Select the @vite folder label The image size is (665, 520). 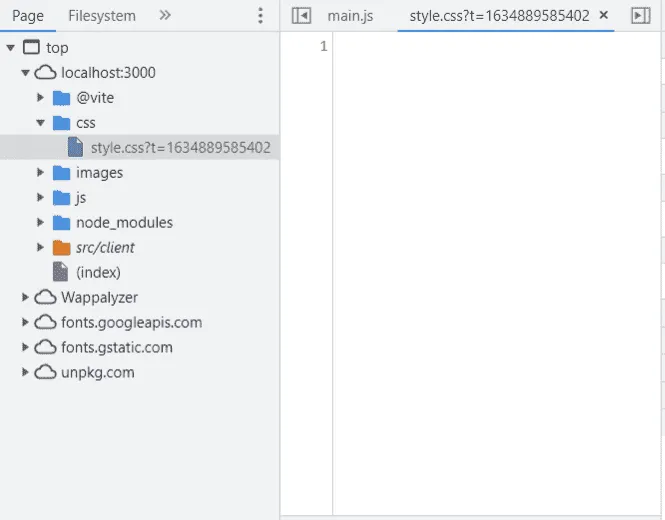[95, 98]
